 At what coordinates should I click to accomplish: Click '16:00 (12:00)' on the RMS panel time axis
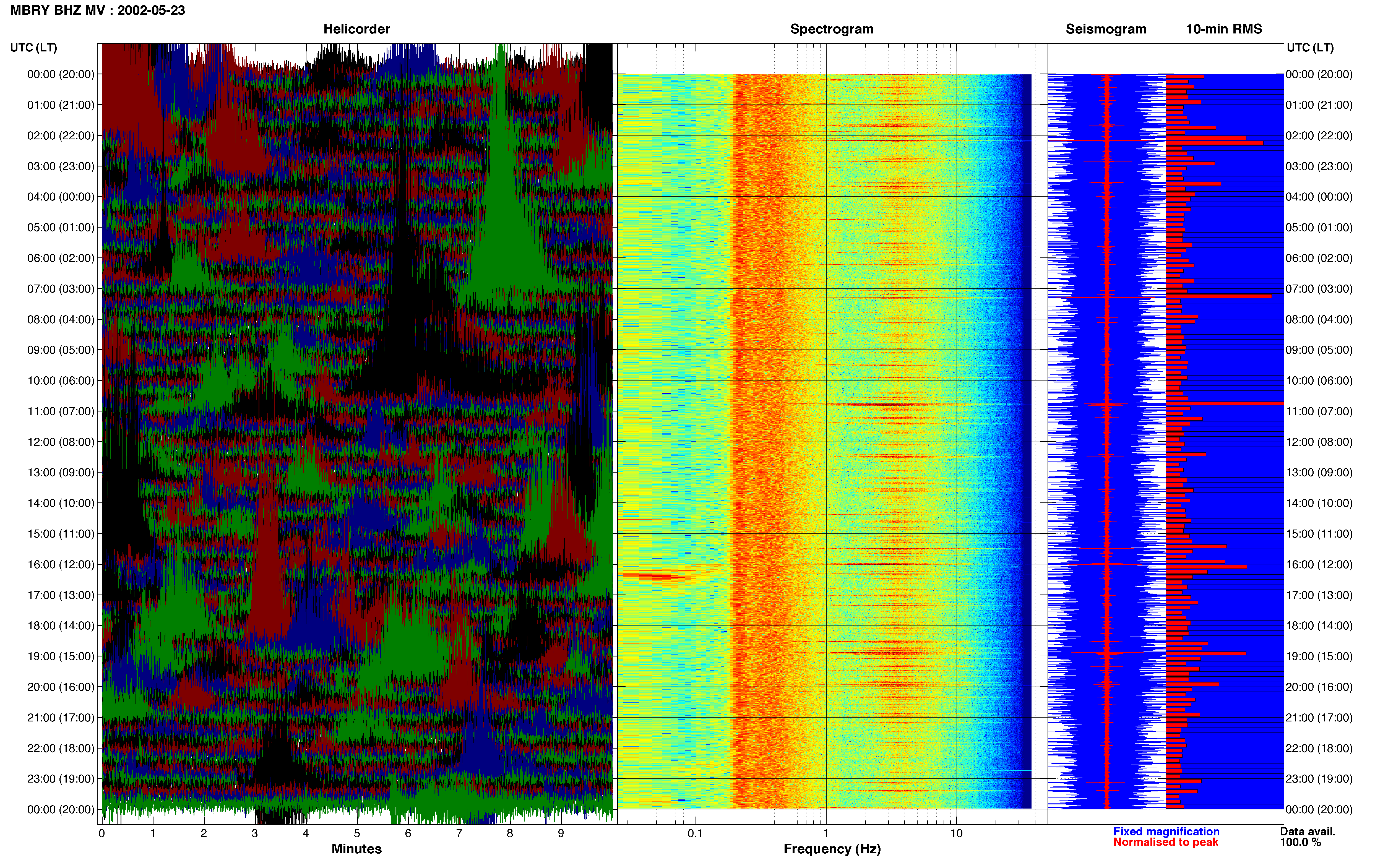click(1319, 564)
